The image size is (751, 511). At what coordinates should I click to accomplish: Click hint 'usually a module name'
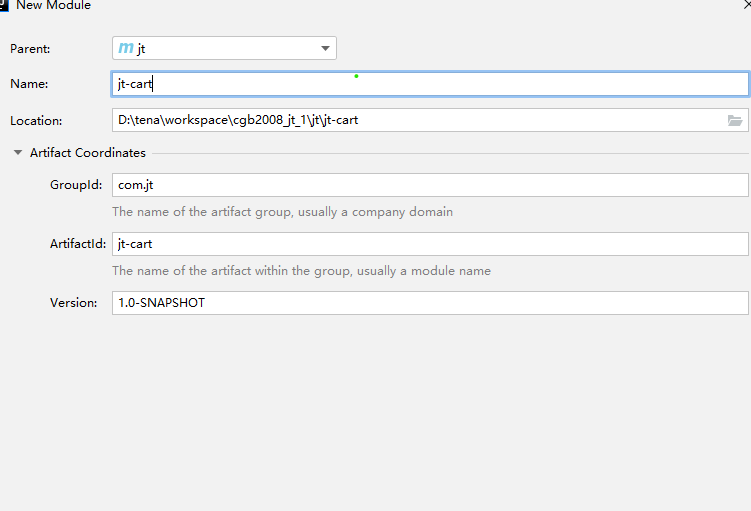(424, 271)
